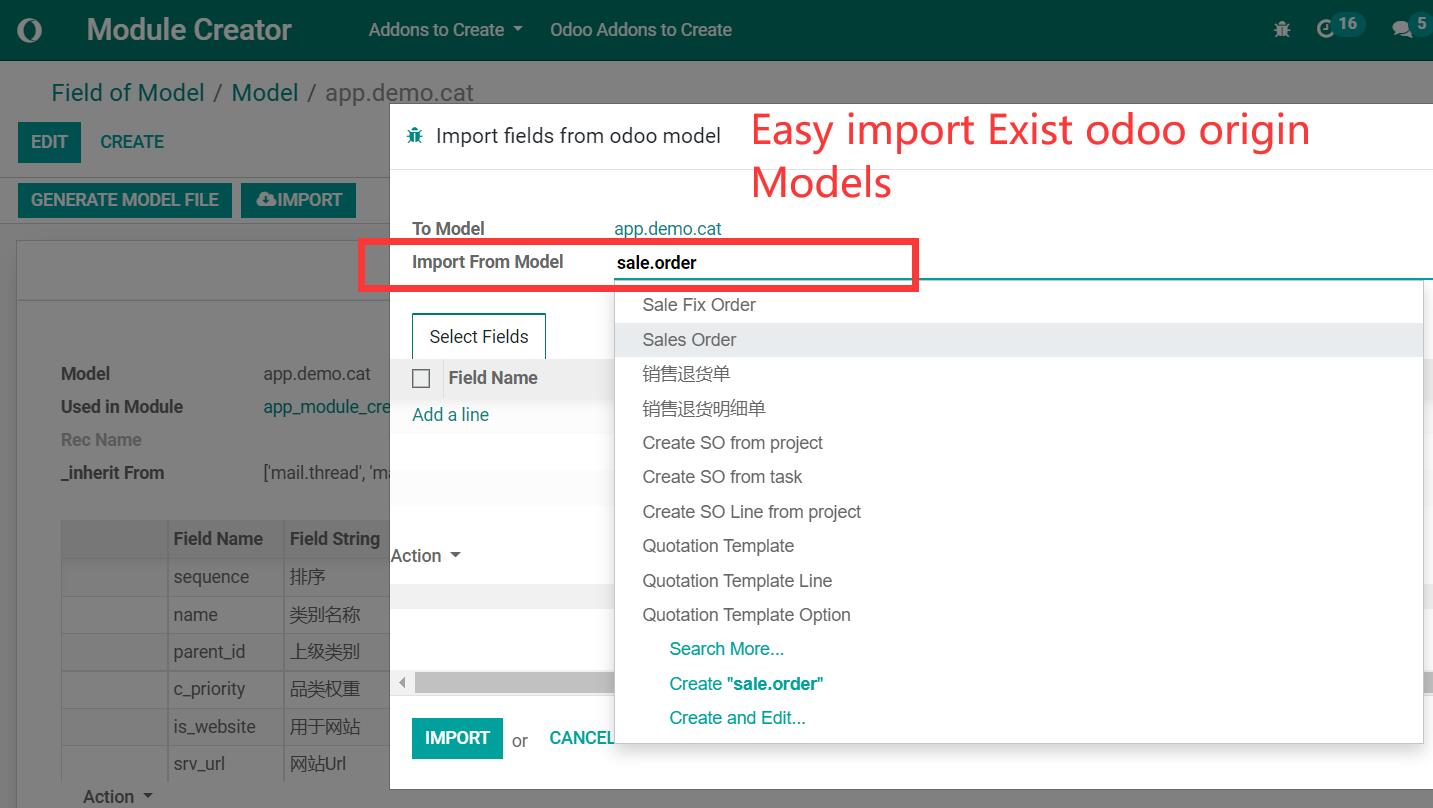Expand the Addons to Create menu
1433x808 pixels.
tap(445, 30)
